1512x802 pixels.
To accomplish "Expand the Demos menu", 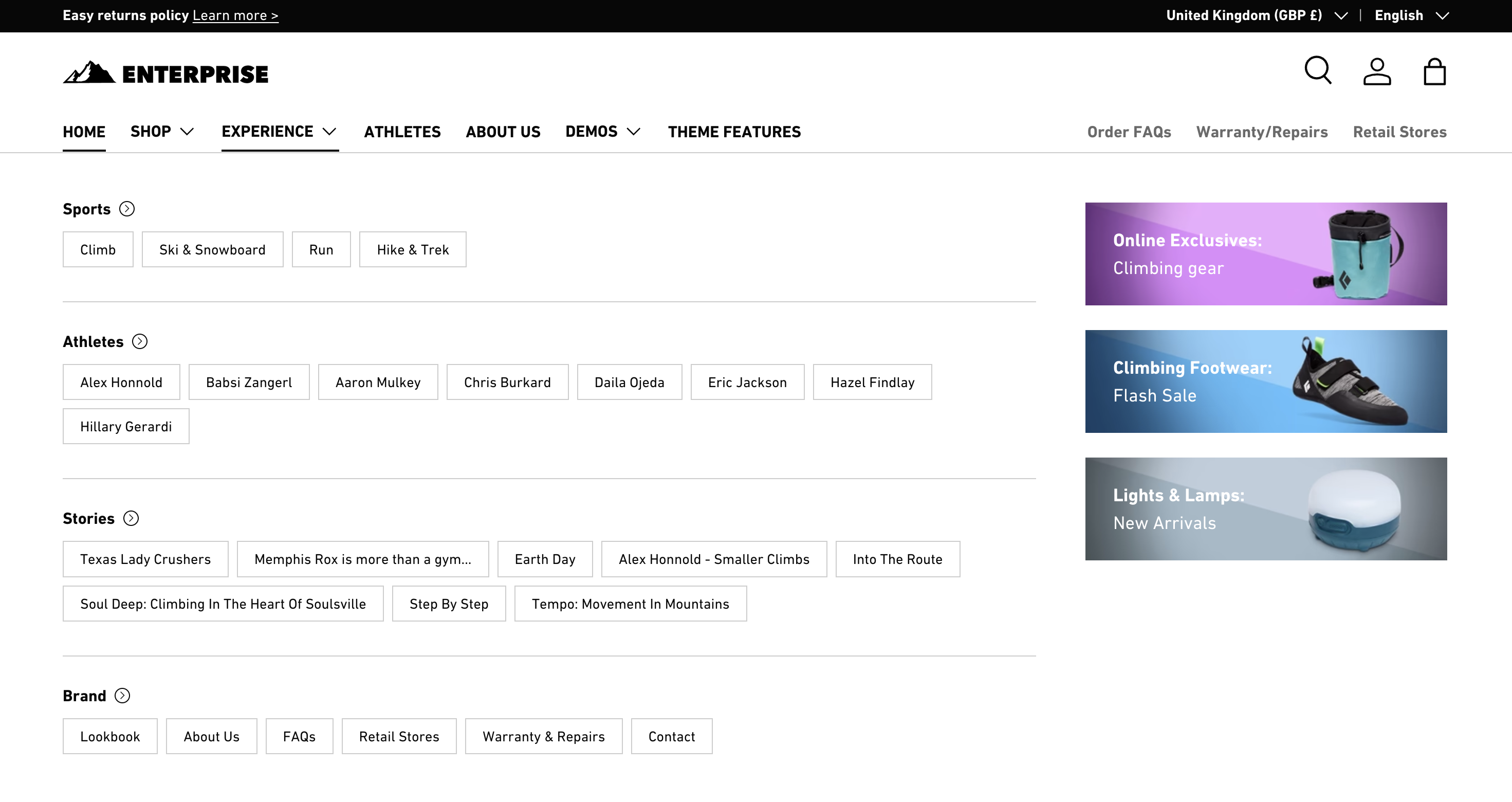I will 603,132.
